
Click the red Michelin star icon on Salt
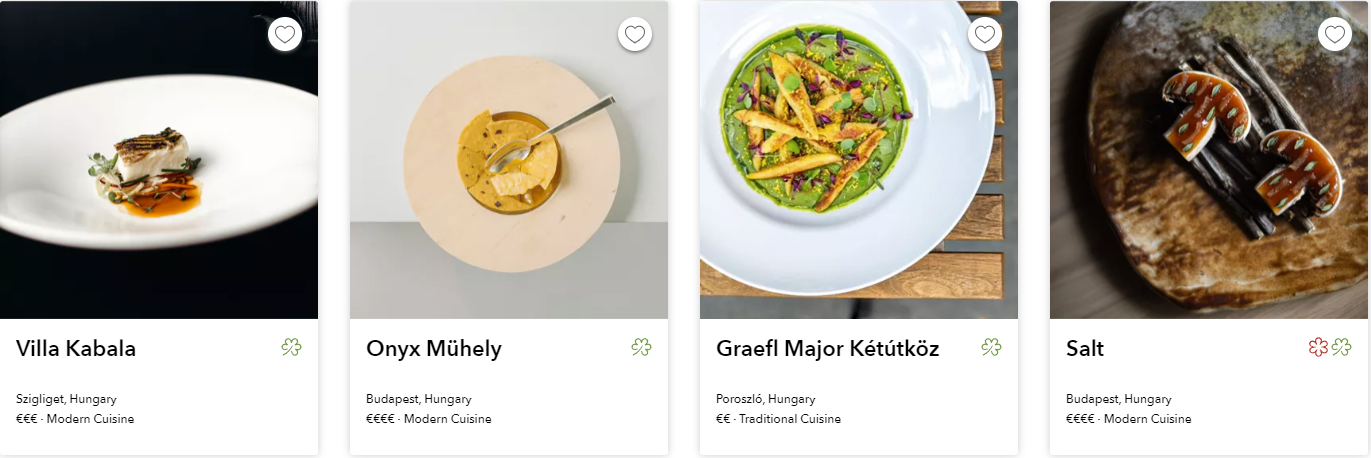(1318, 347)
